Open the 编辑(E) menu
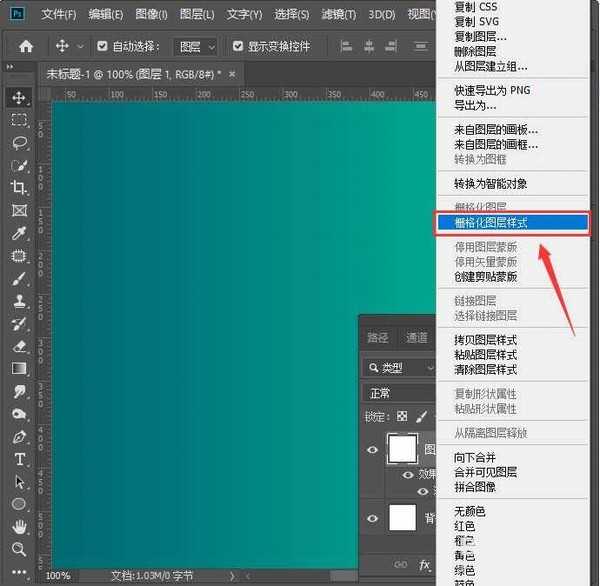Screen dimensions: 600x586 click(x=105, y=14)
